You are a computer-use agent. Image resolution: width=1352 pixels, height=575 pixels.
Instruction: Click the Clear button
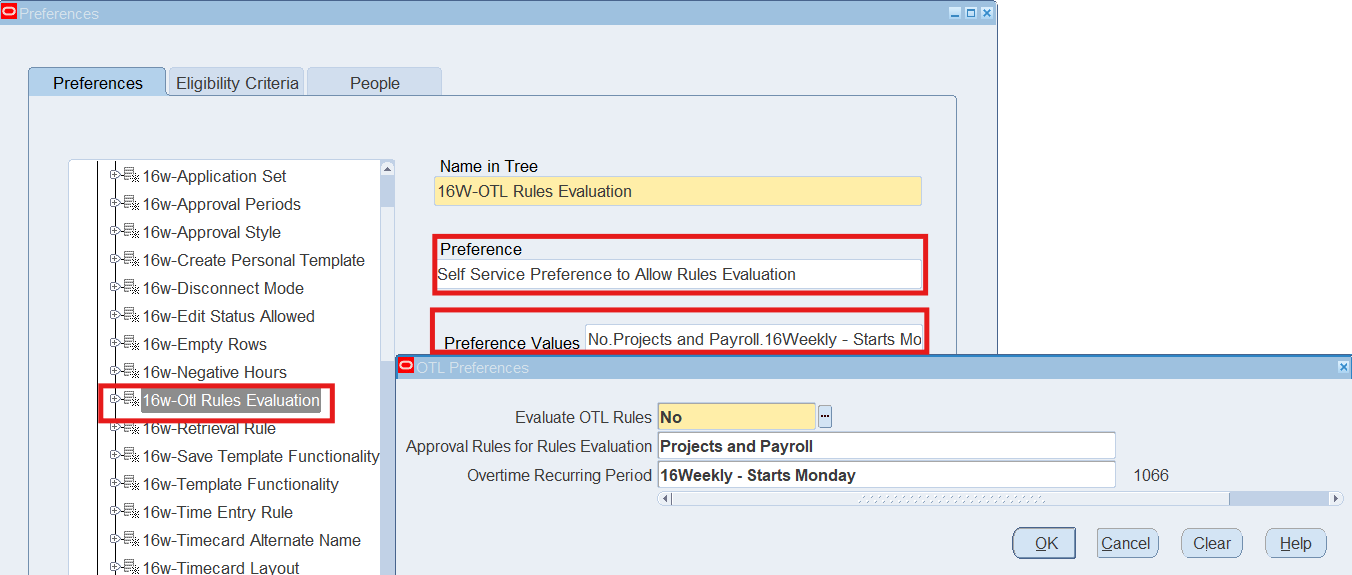[x=1211, y=543]
